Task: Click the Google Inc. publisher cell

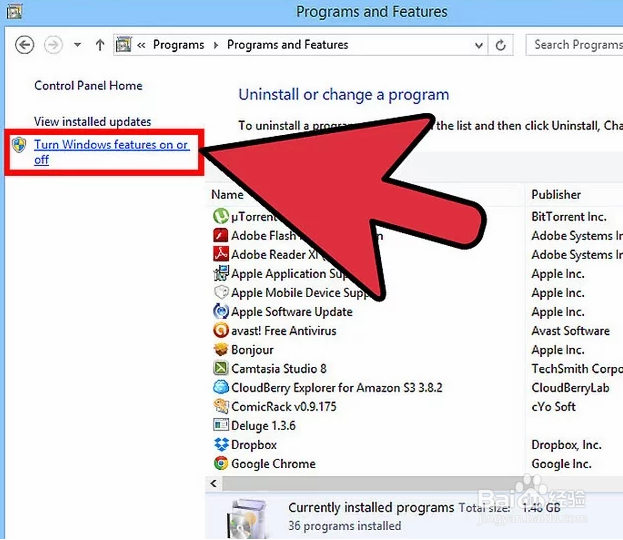Action: pos(561,464)
